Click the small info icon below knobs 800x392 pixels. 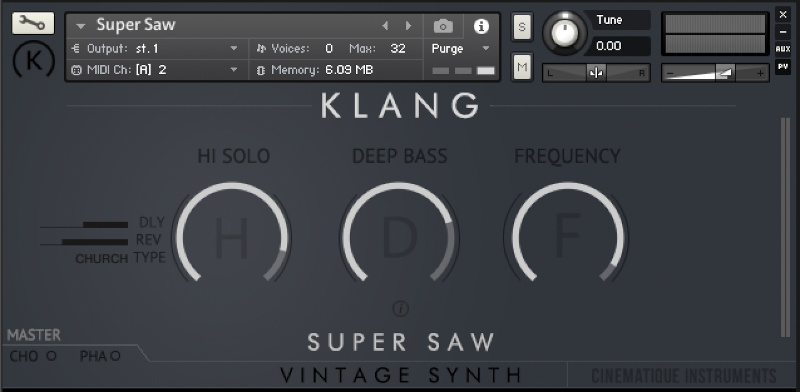401,309
